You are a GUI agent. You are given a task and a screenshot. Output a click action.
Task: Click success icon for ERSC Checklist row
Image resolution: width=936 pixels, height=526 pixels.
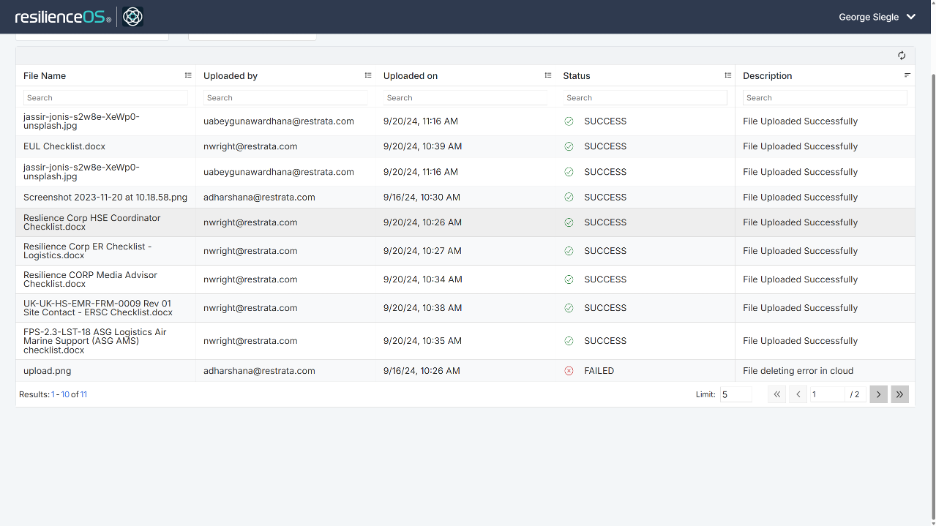tap(568, 308)
